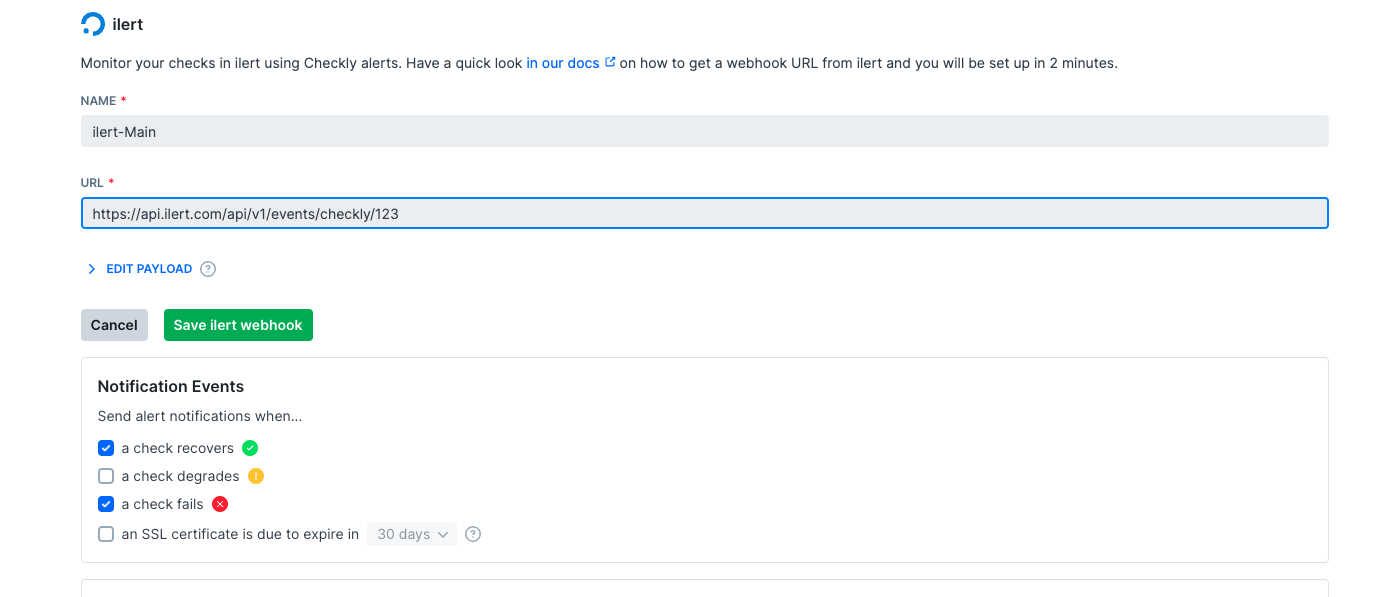Viewport: 1384px width, 597px height.
Task: Click into the URL input field
Action: tap(705, 213)
